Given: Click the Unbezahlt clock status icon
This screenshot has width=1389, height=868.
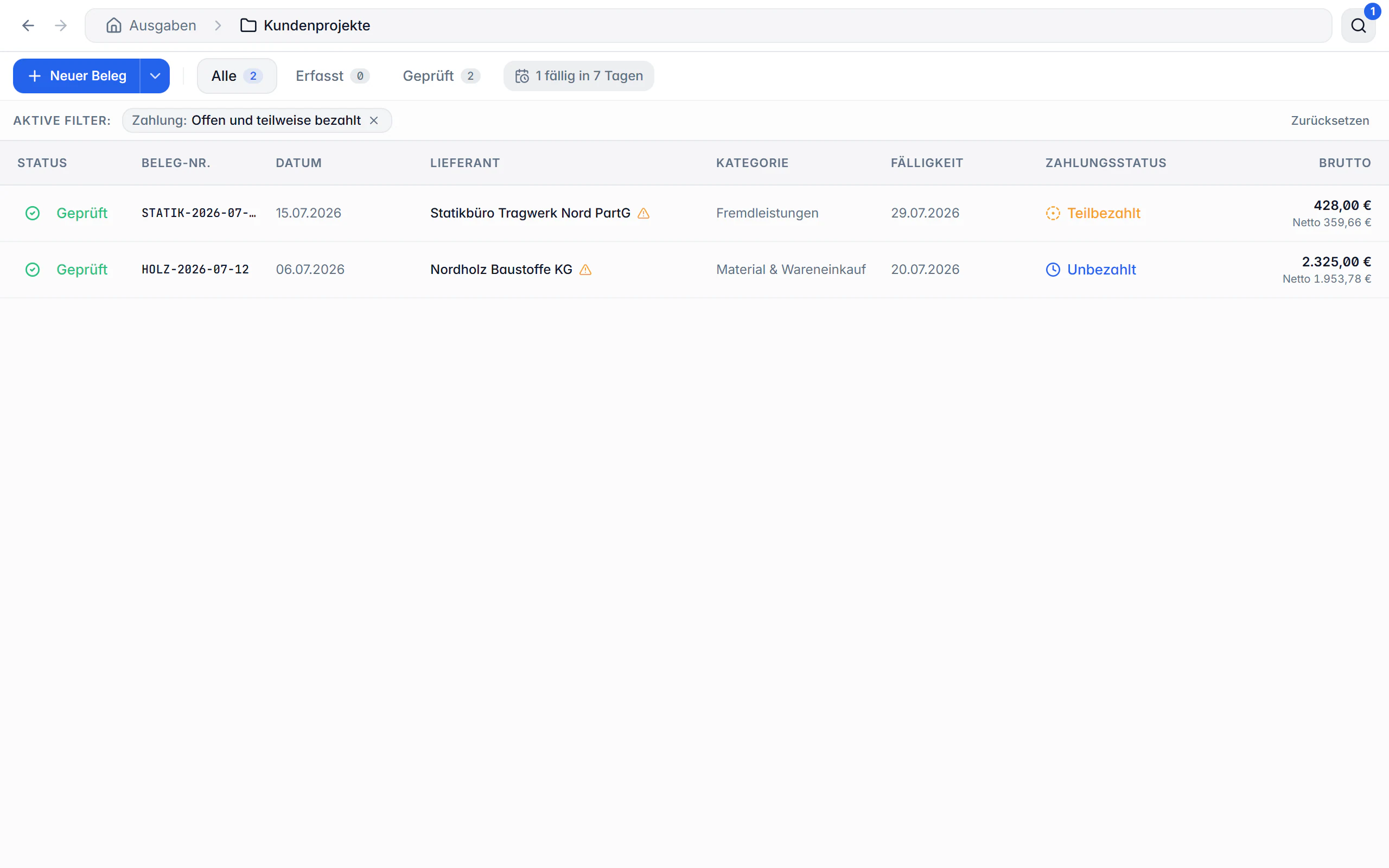Looking at the screenshot, I should 1053,269.
